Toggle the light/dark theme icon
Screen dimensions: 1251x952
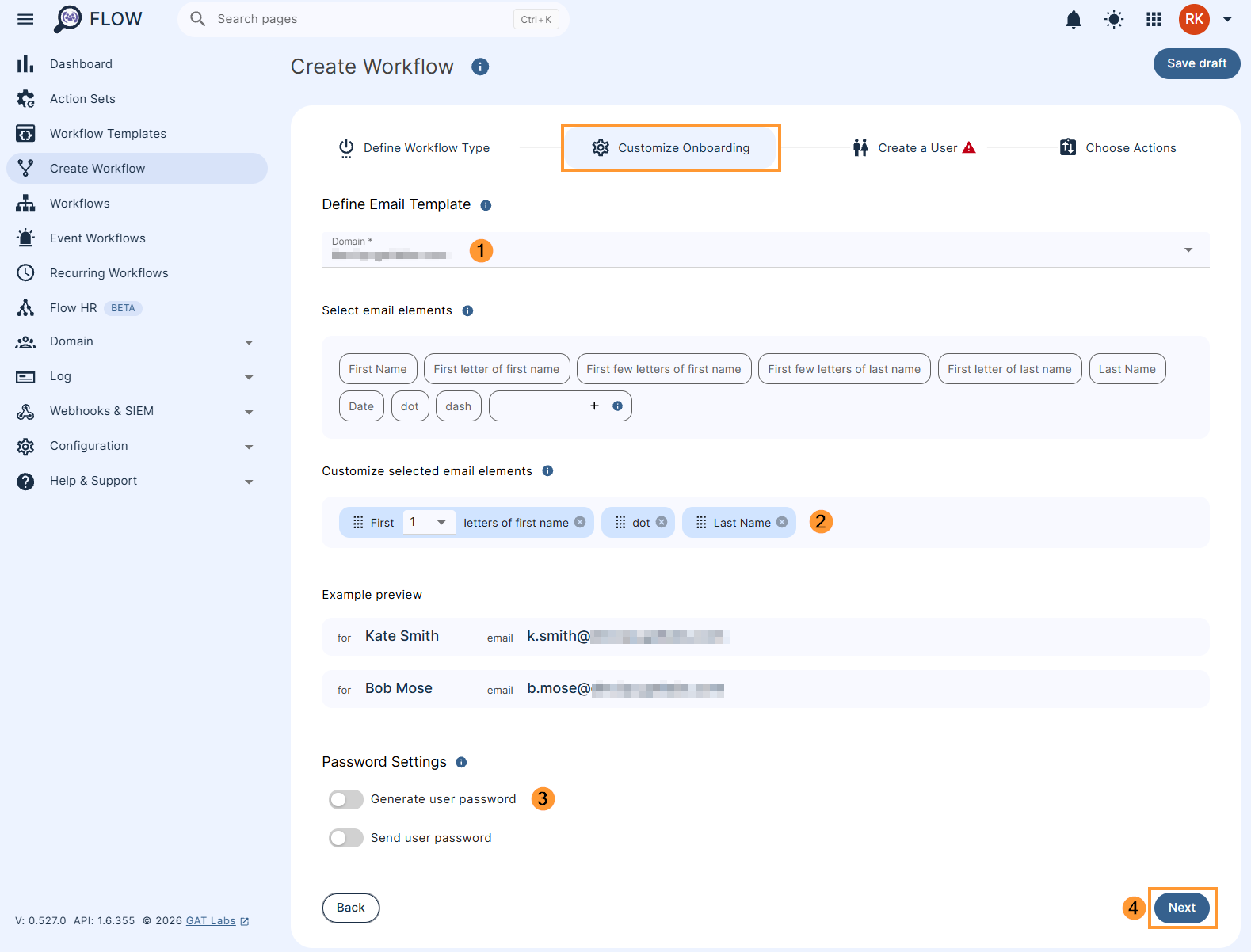point(1114,19)
